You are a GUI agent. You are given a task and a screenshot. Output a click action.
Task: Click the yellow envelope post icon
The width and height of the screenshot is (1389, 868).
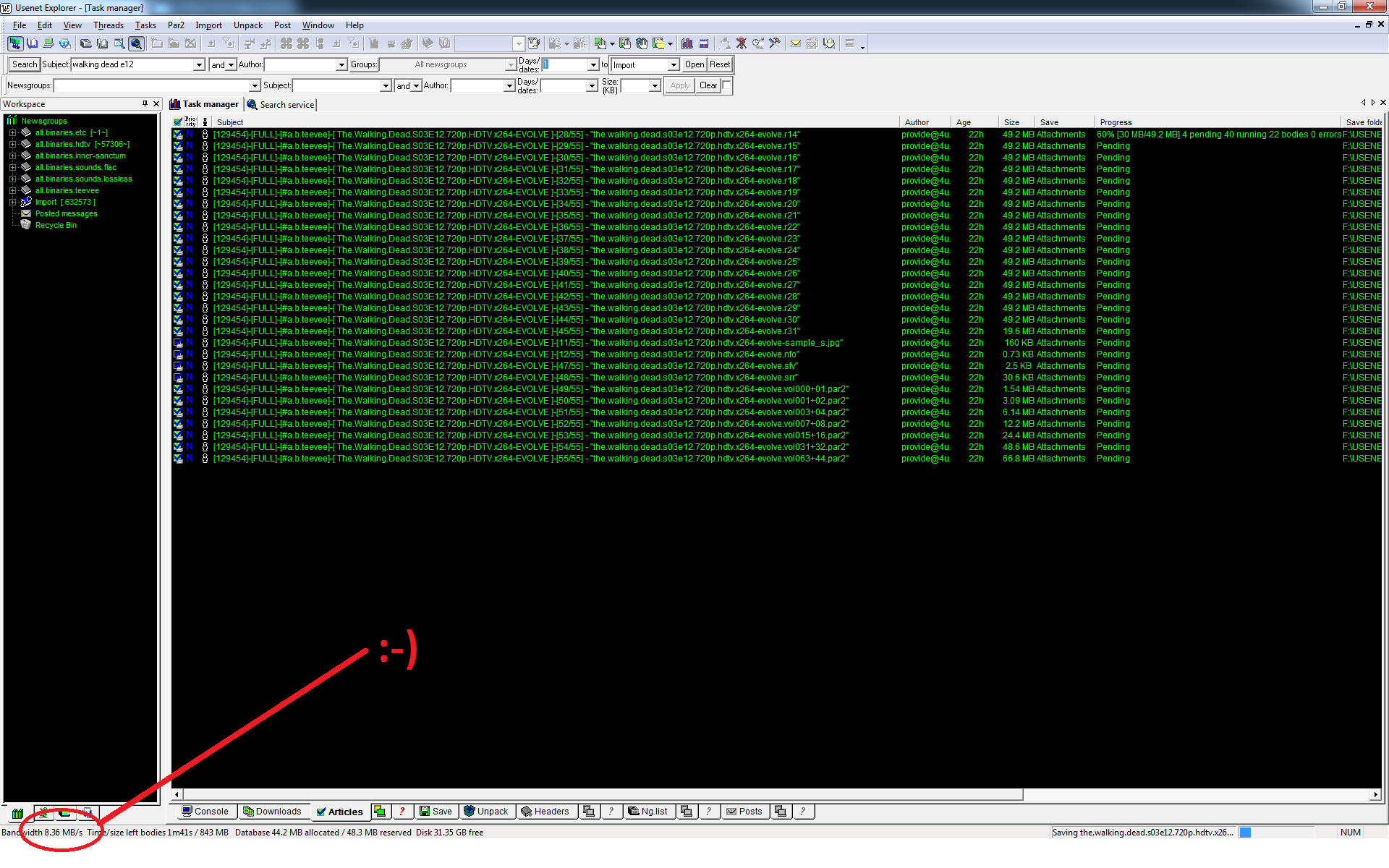pos(796,43)
